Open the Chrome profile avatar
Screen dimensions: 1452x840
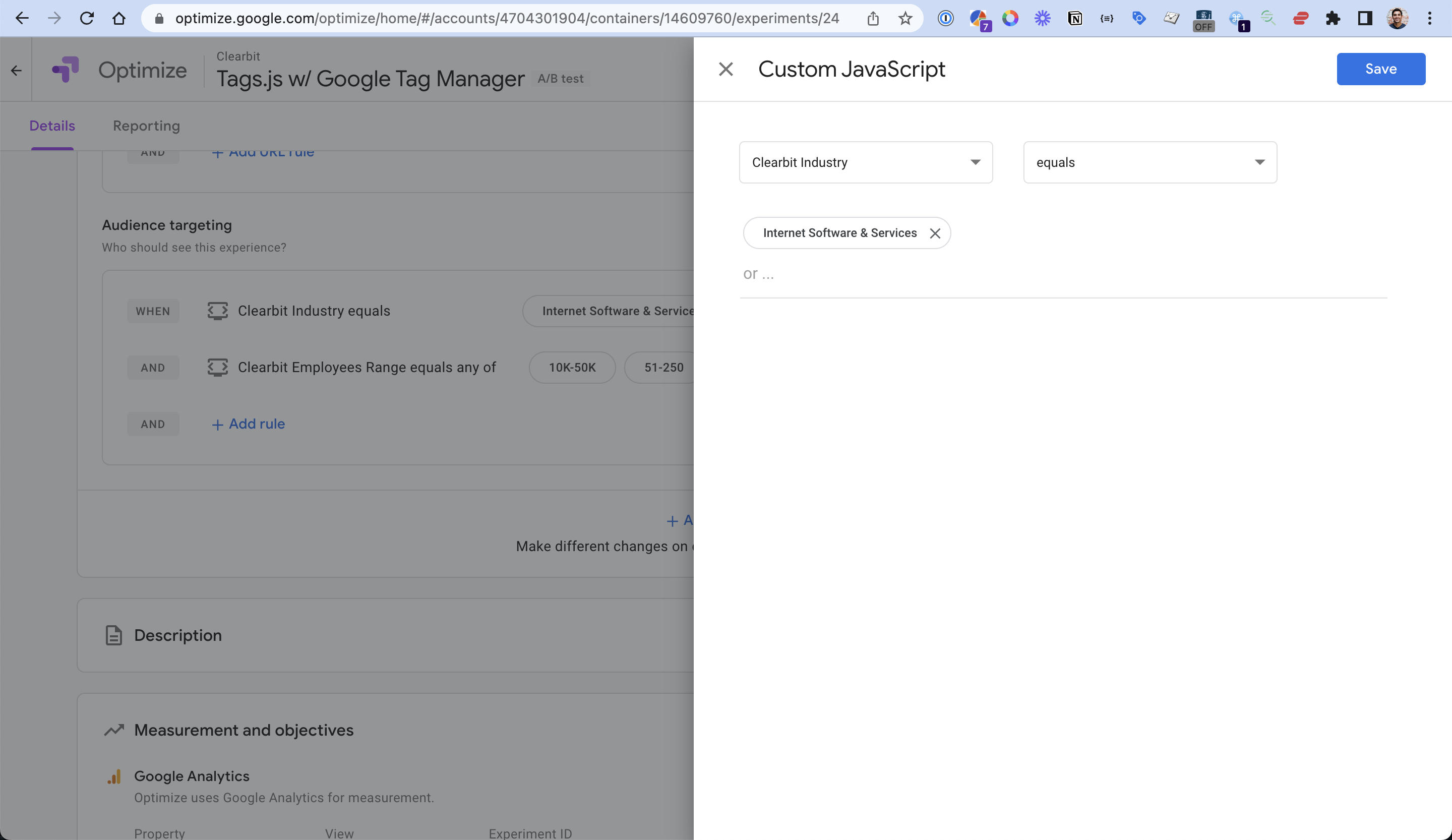coord(1397,19)
